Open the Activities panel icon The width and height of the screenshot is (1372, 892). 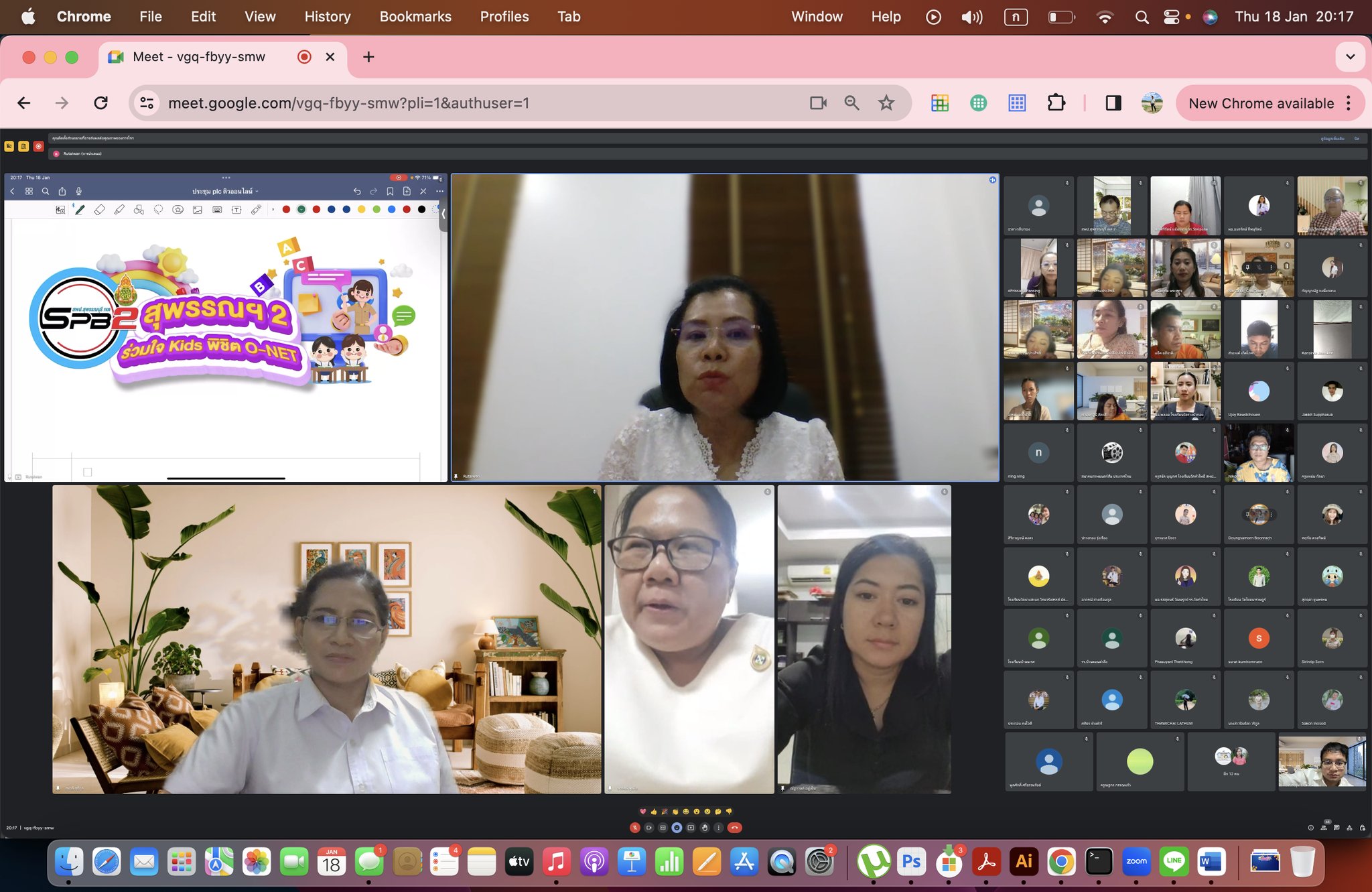[x=1349, y=828]
